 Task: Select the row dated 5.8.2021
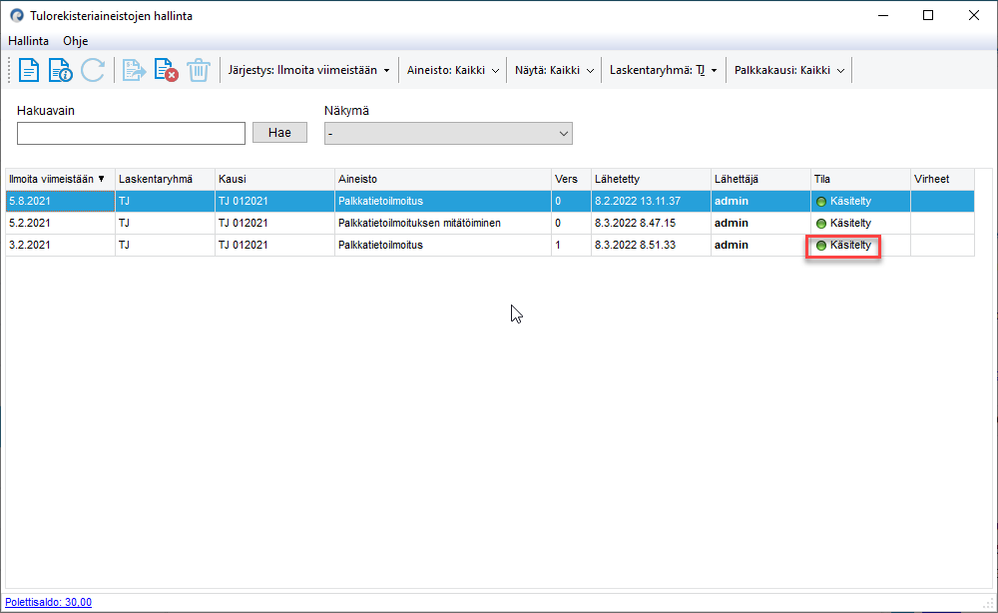[x=490, y=201]
